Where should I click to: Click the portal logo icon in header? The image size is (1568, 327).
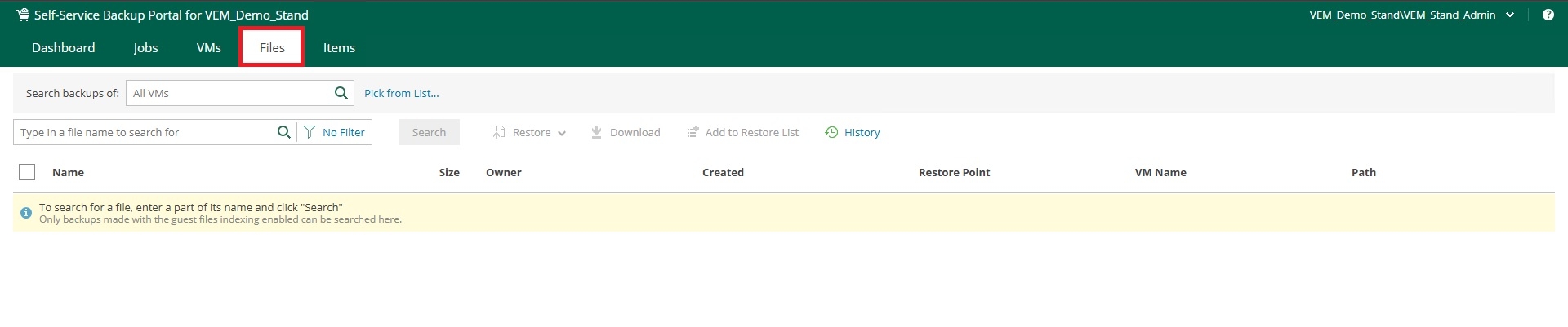pyautogui.click(x=23, y=15)
